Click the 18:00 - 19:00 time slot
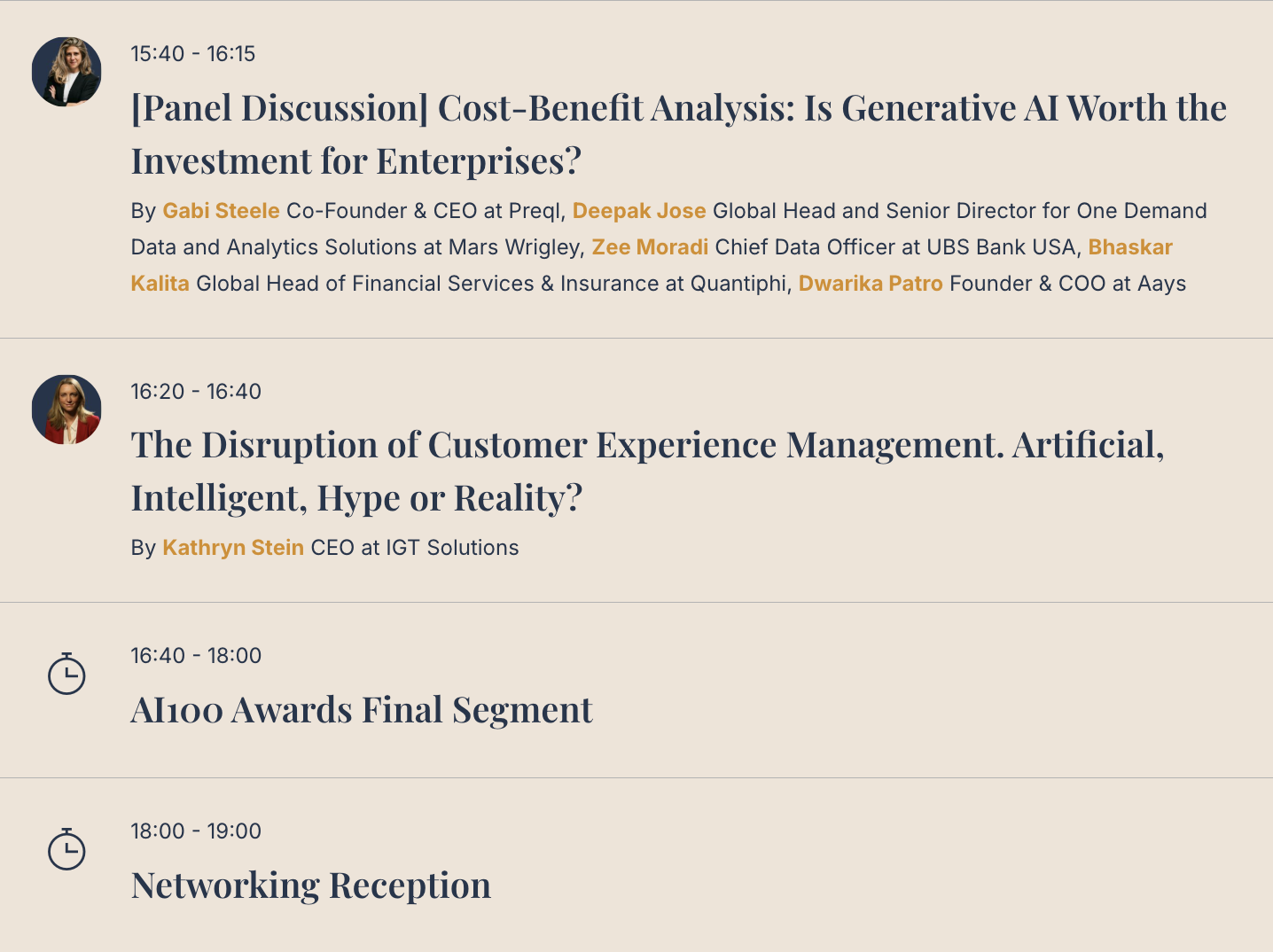 196,831
